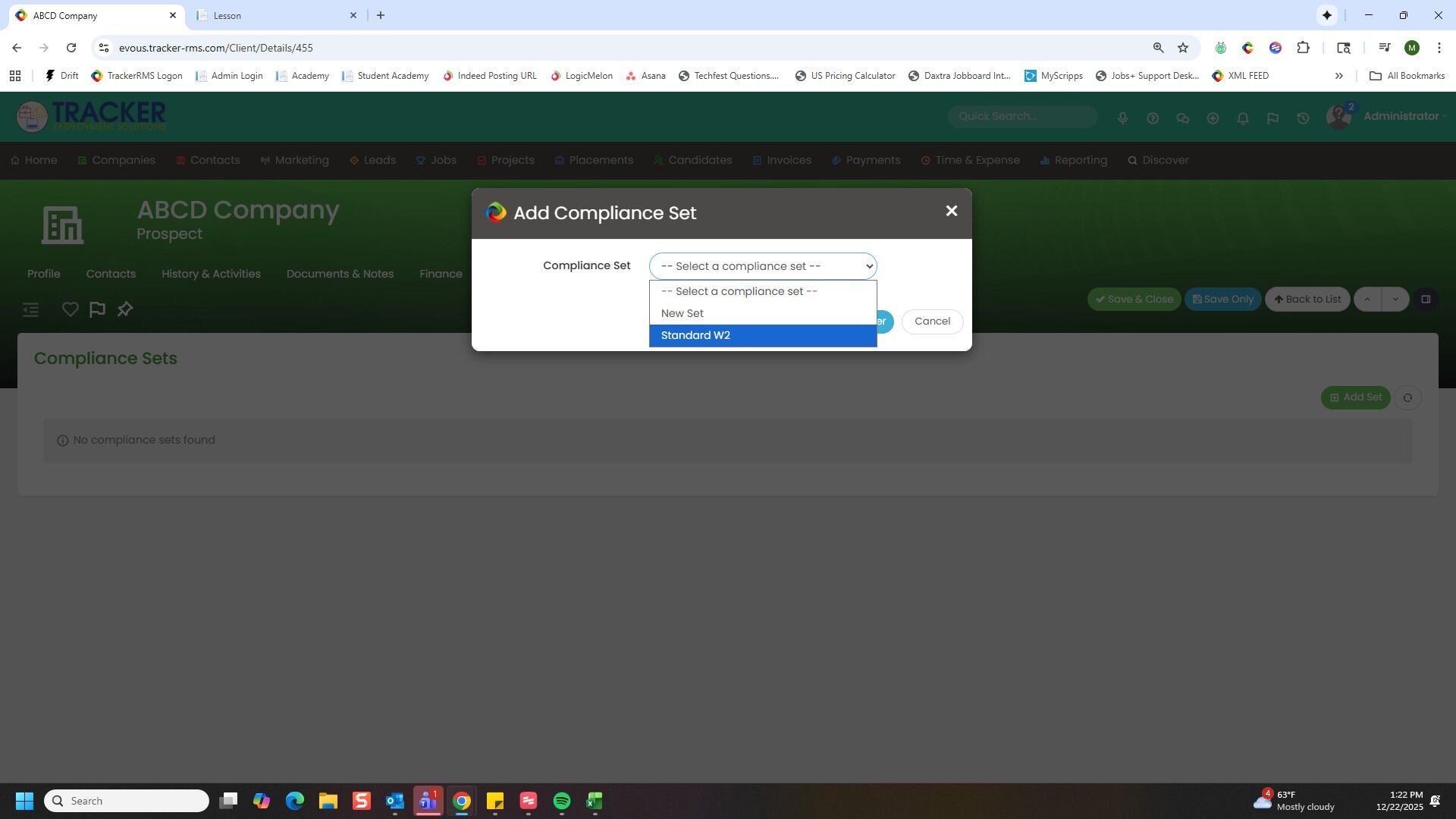Image resolution: width=1456 pixels, height=819 pixels.
Task: Click the help question mark icon
Action: tap(1153, 118)
